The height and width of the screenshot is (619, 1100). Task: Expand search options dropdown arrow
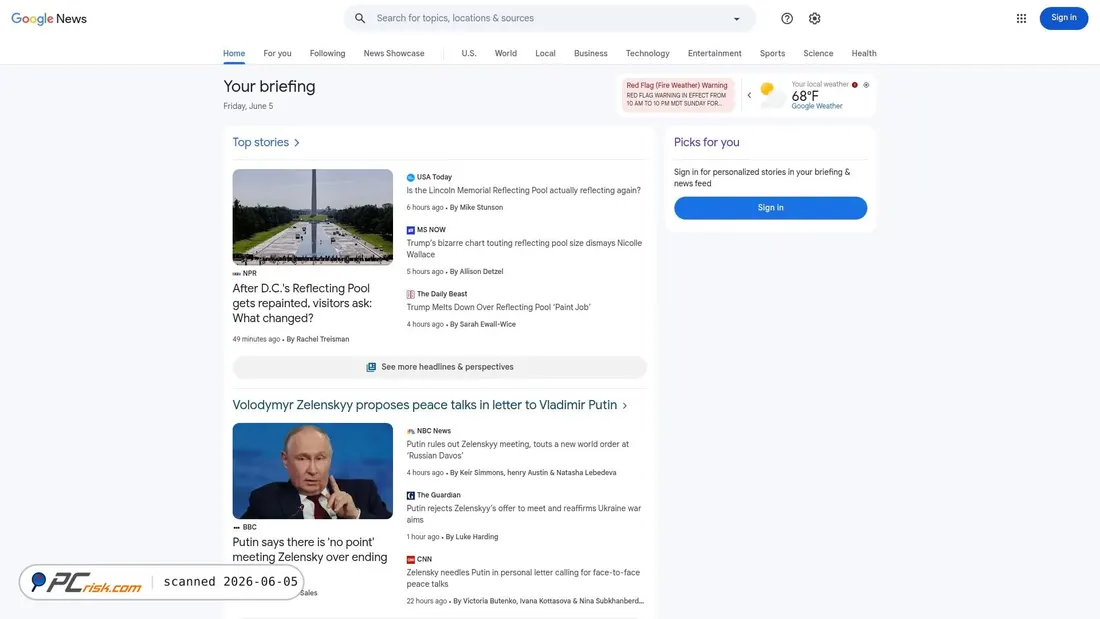coord(737,19)
